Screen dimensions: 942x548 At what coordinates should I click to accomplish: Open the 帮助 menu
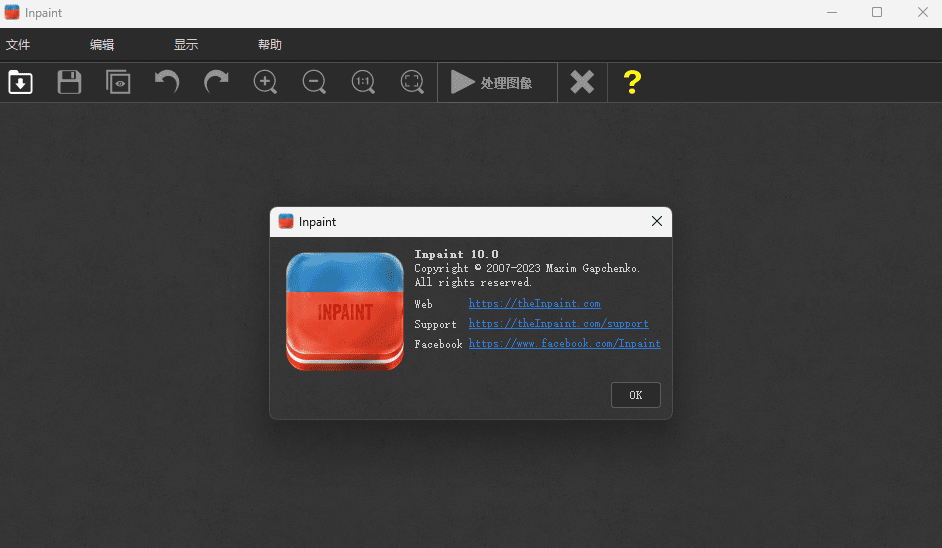tap(270, 45)
